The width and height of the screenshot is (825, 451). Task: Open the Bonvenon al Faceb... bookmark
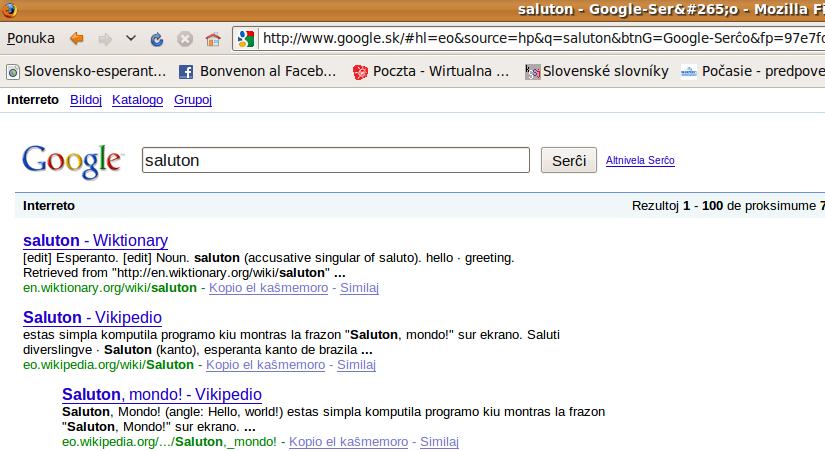[258, 71]
